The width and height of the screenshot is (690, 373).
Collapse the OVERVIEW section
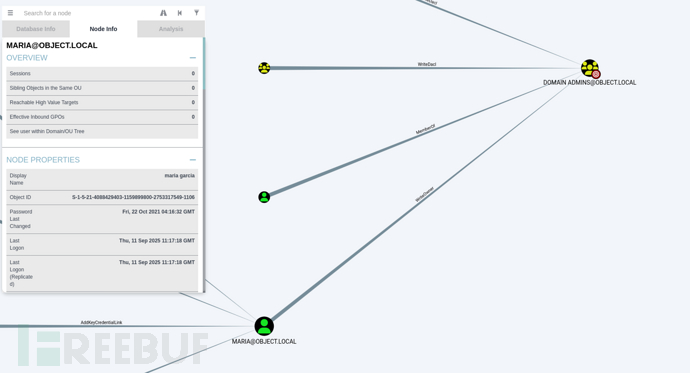(192, 58)
